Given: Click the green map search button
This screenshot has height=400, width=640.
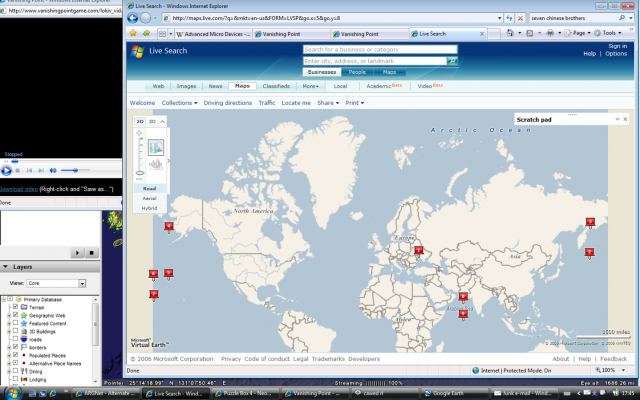Looking at the screenshot, I should tap(452, 61).
